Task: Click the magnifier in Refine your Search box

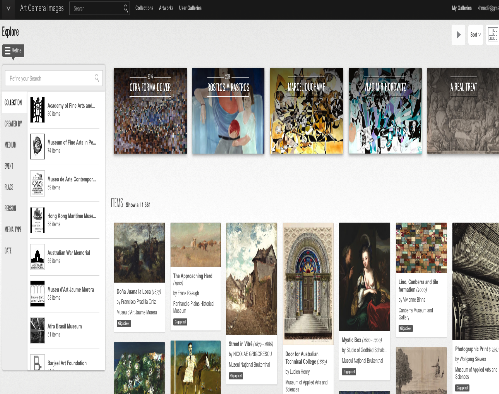Action: pyautogui.click(x=97, y=78)
